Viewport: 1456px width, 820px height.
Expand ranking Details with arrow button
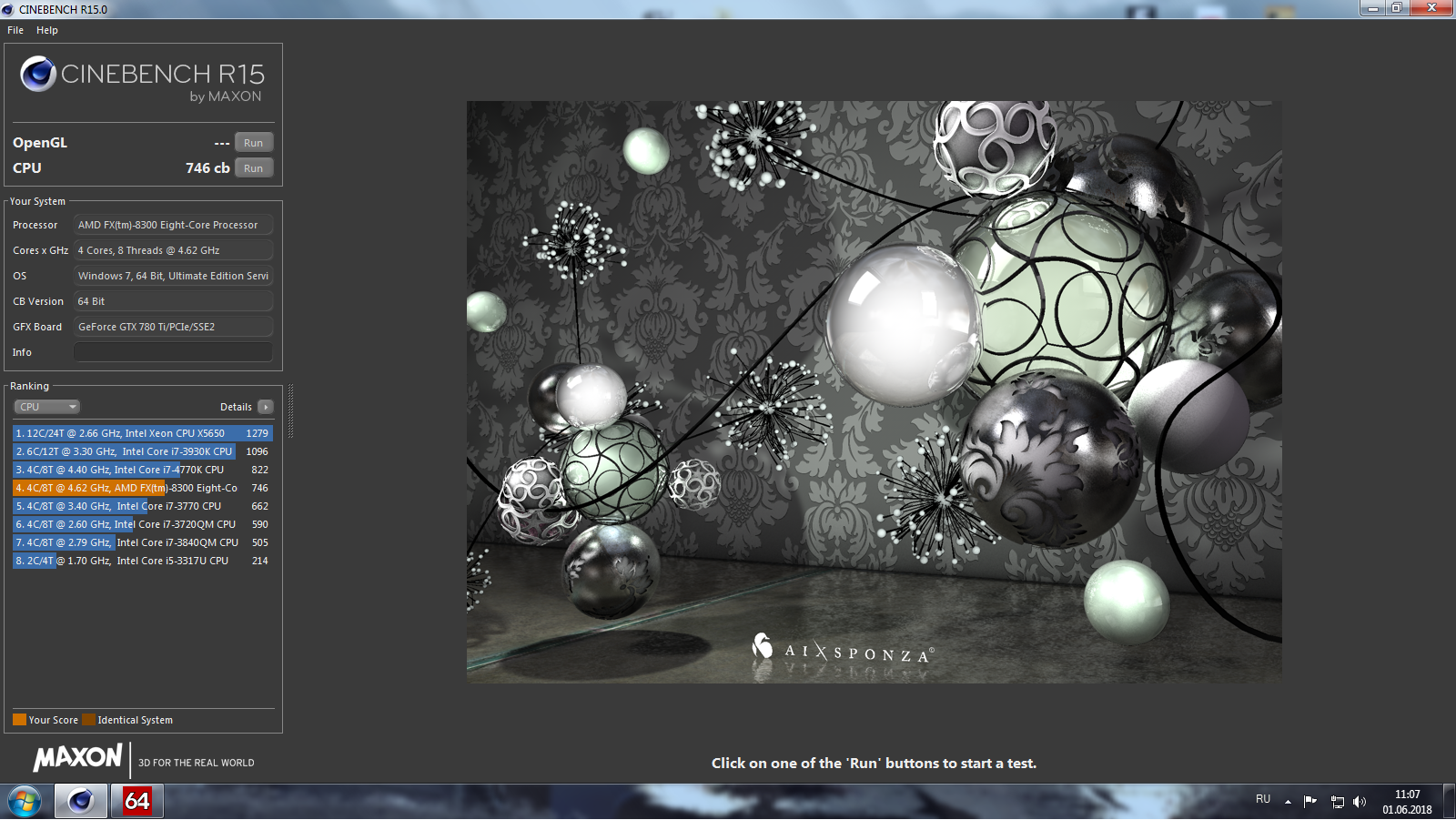tap(266, 407)
